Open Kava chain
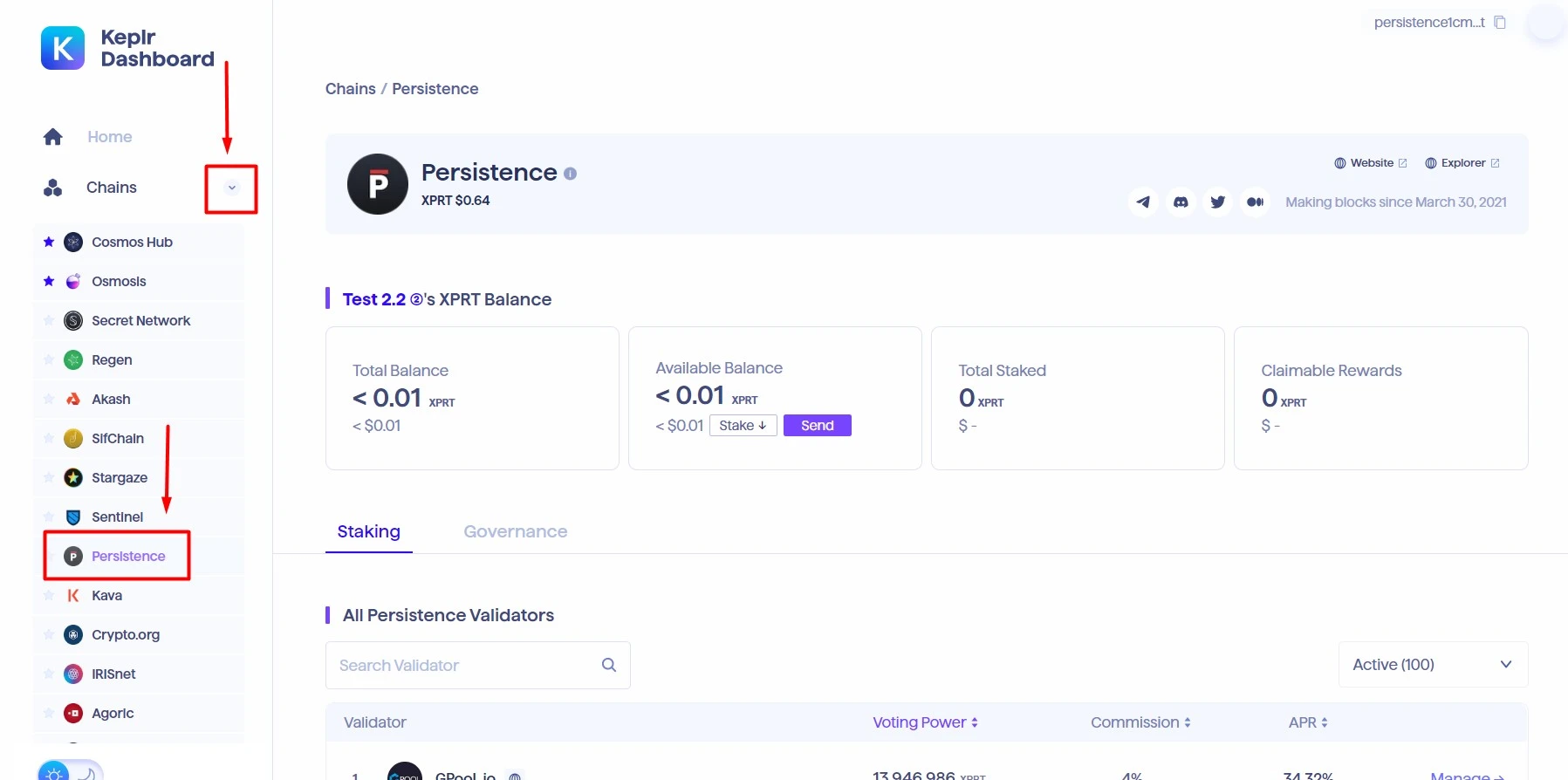This screenshot has height=780, width=1568. pyautogui.click(x=106, y=595)
